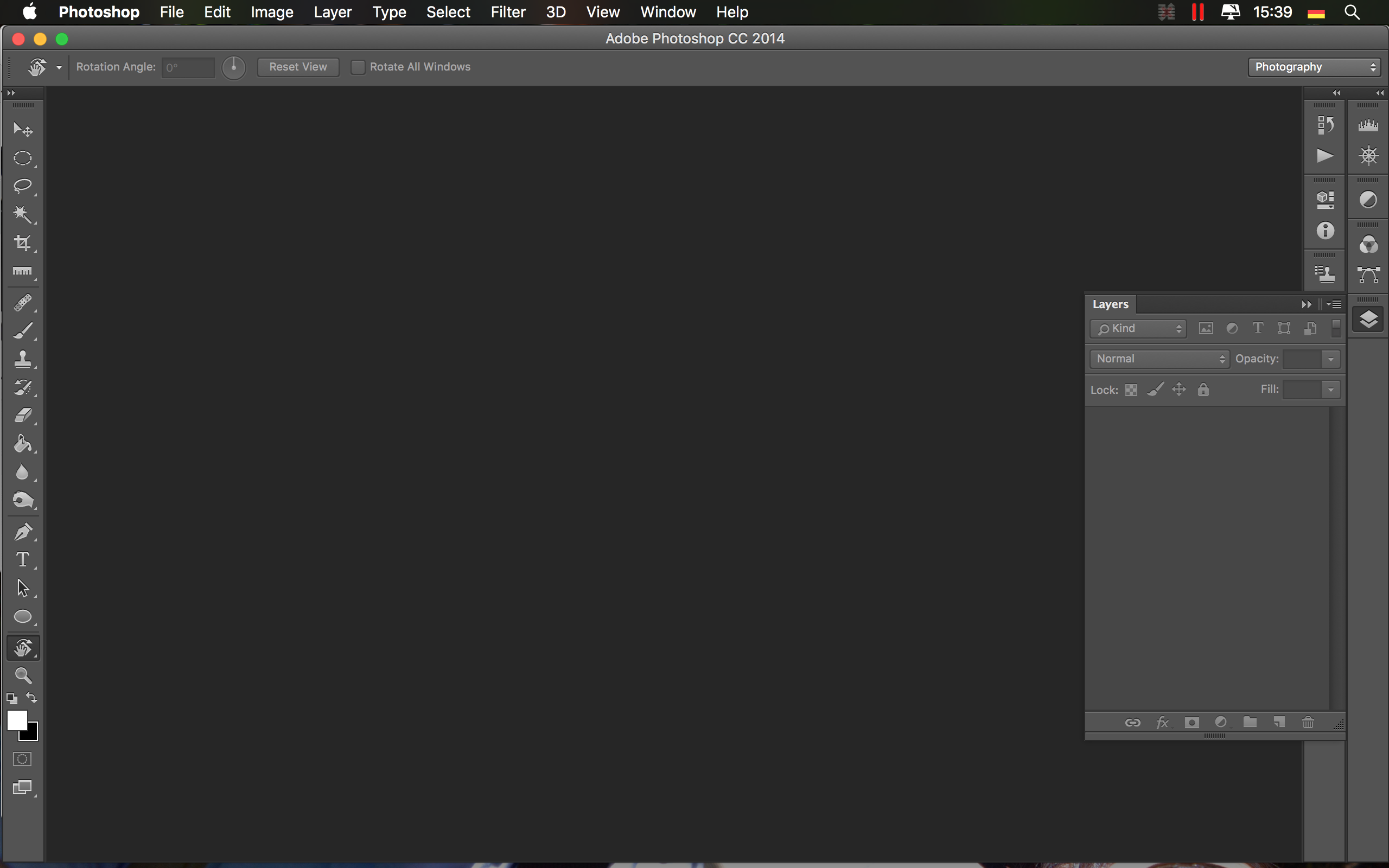This screenshot has width=1389, height=868.
Task: Collapse Layers panel with double arrows
Action: point(1307,304)
